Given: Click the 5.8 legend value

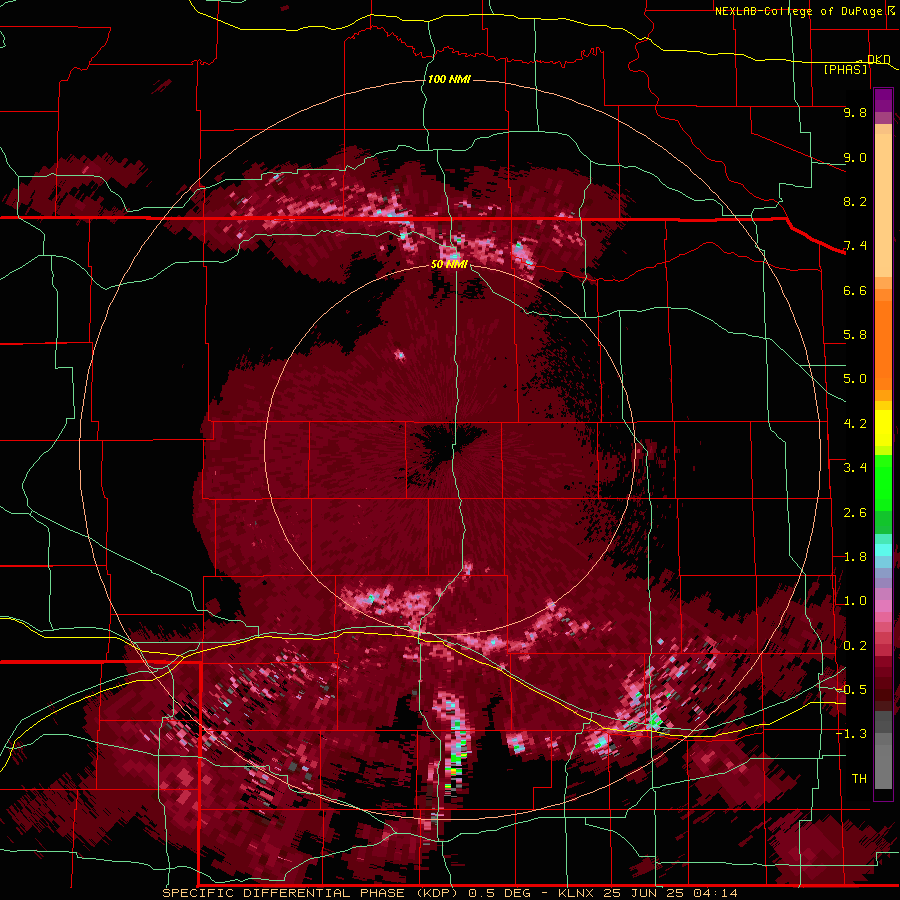Looking at the screenshot, I should click(x=855, y=335).
